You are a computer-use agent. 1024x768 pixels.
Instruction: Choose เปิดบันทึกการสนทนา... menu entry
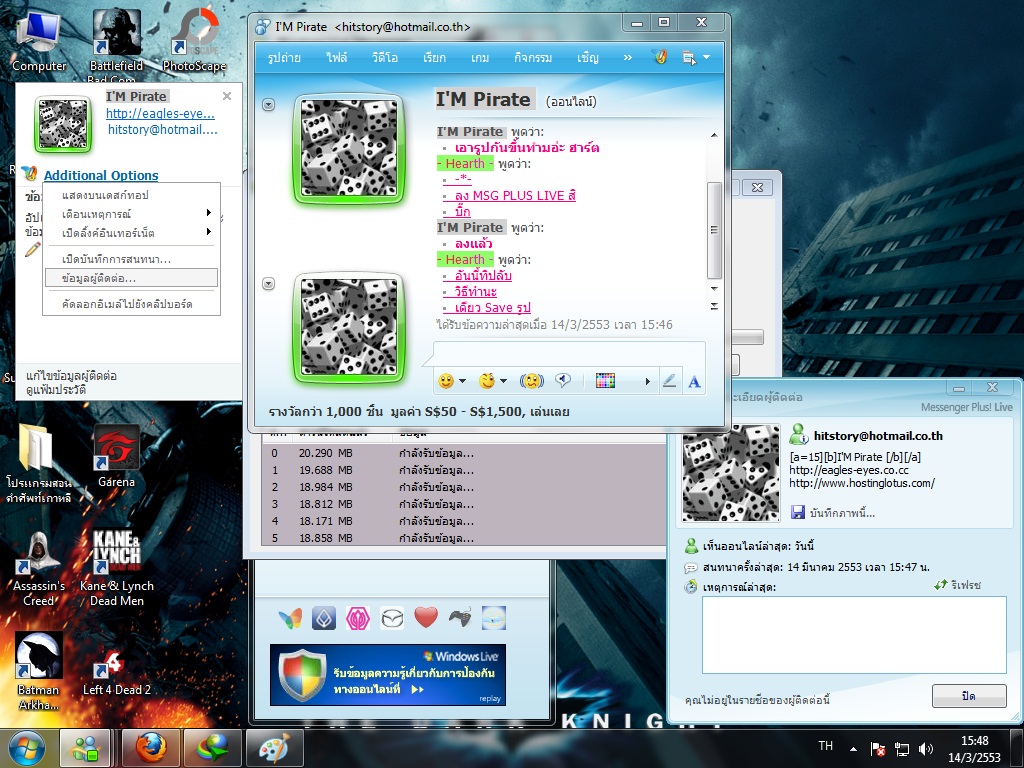pos(131,259)
